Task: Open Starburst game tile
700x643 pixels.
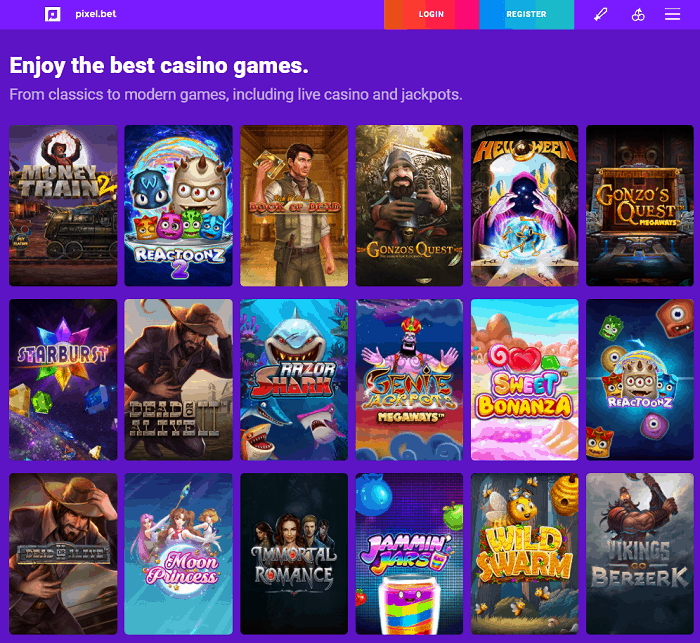Action: [63, 380]
